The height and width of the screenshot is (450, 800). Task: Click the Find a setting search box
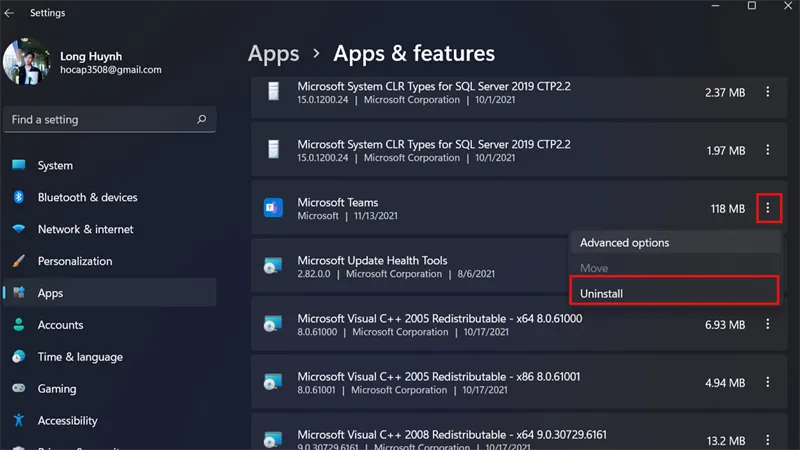click(109, 119)
